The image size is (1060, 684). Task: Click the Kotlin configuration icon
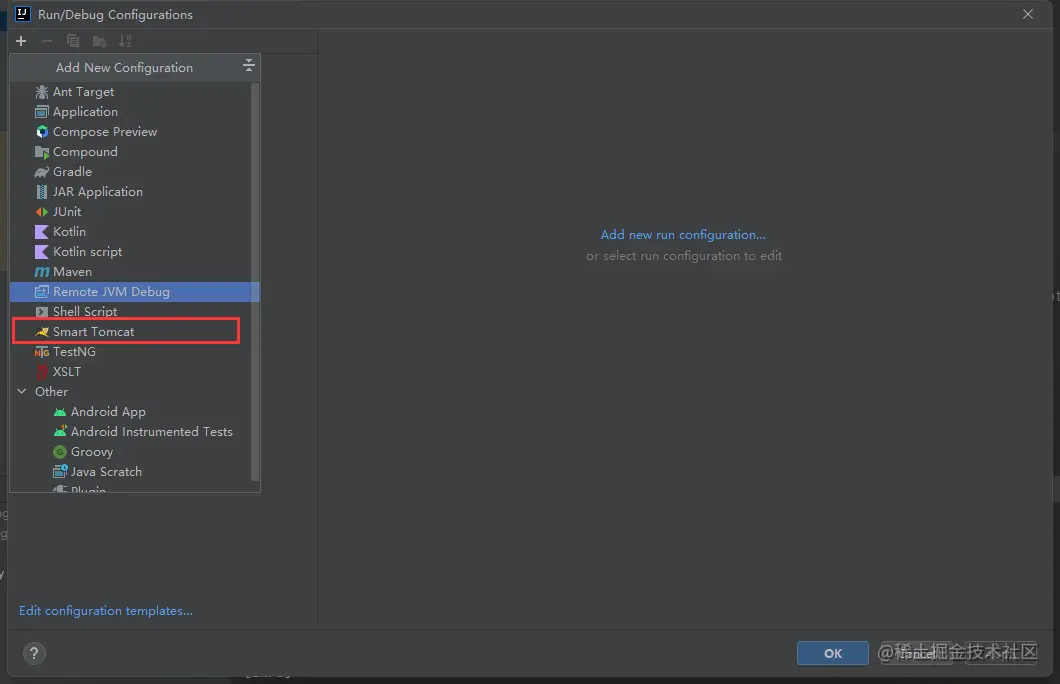[x=42, y=232]
